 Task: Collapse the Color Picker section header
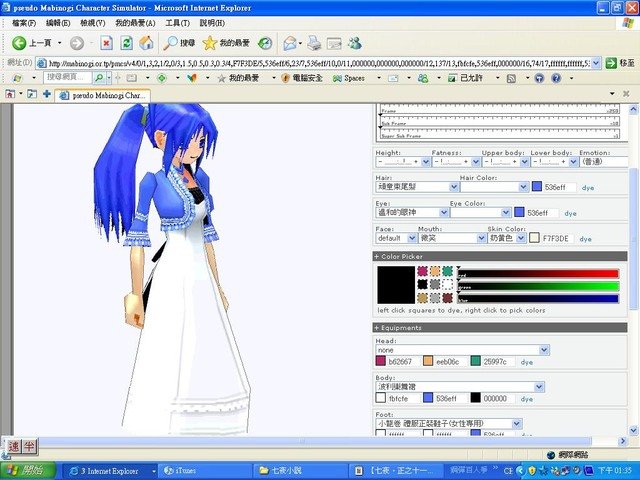pyautogui.click(x=500, y=256)
